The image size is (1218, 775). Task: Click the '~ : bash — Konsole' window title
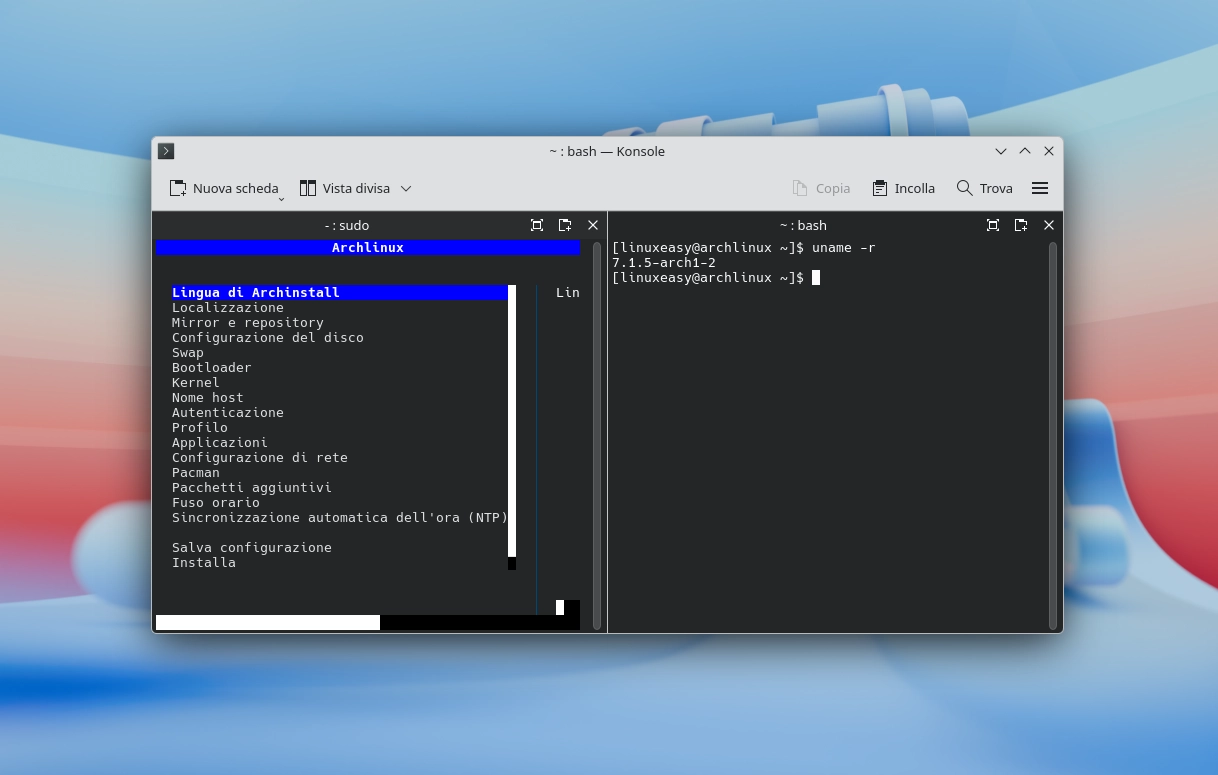607,151
